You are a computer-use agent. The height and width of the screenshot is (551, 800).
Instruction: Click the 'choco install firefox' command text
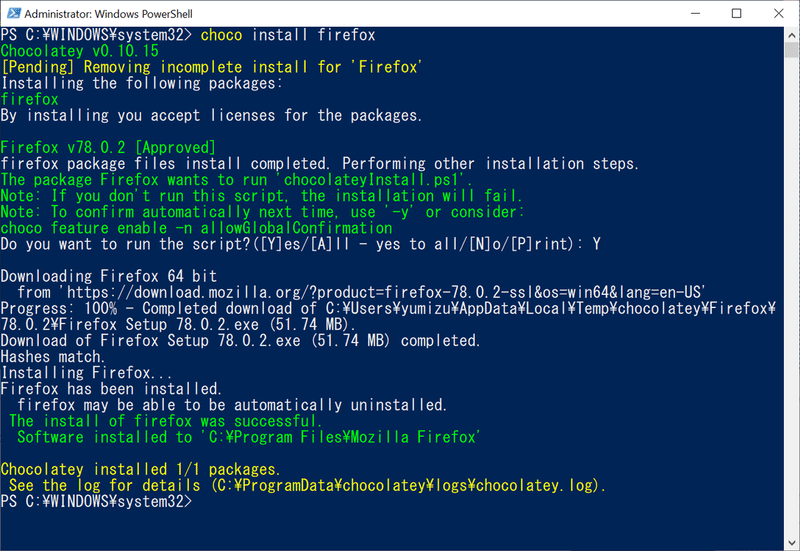tap(288, 35)
